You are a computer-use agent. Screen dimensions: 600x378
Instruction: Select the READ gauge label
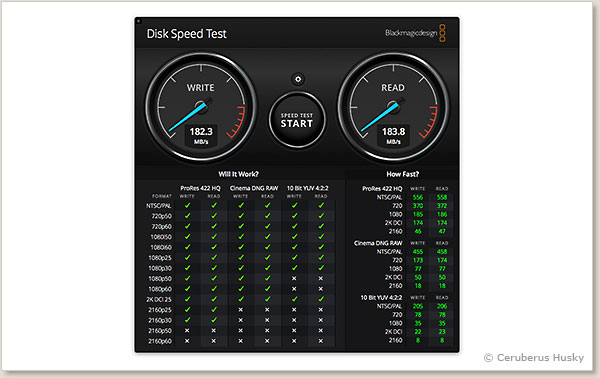pos(393,88)
